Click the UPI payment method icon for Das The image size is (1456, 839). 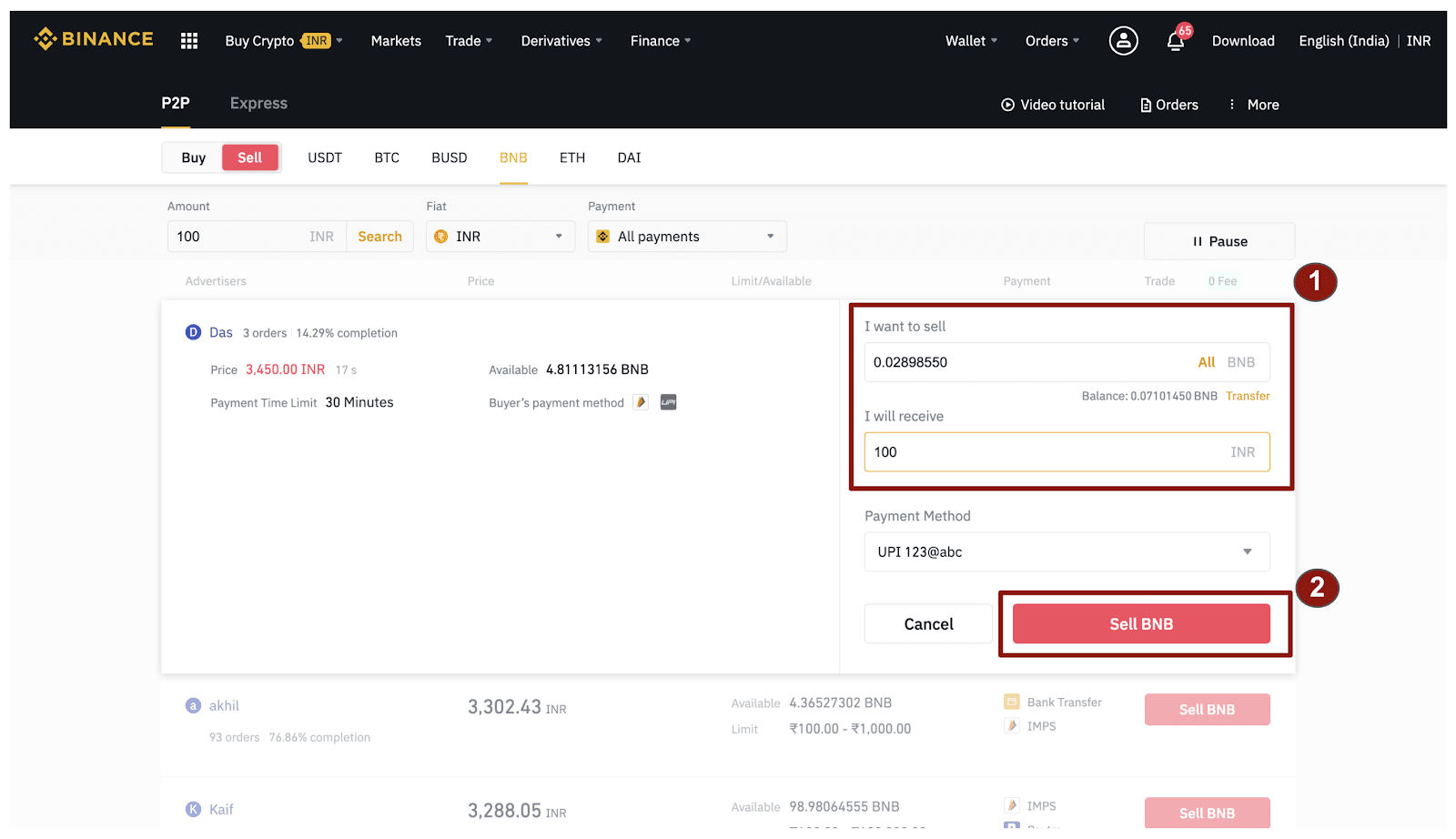click(x=668, y=402)
